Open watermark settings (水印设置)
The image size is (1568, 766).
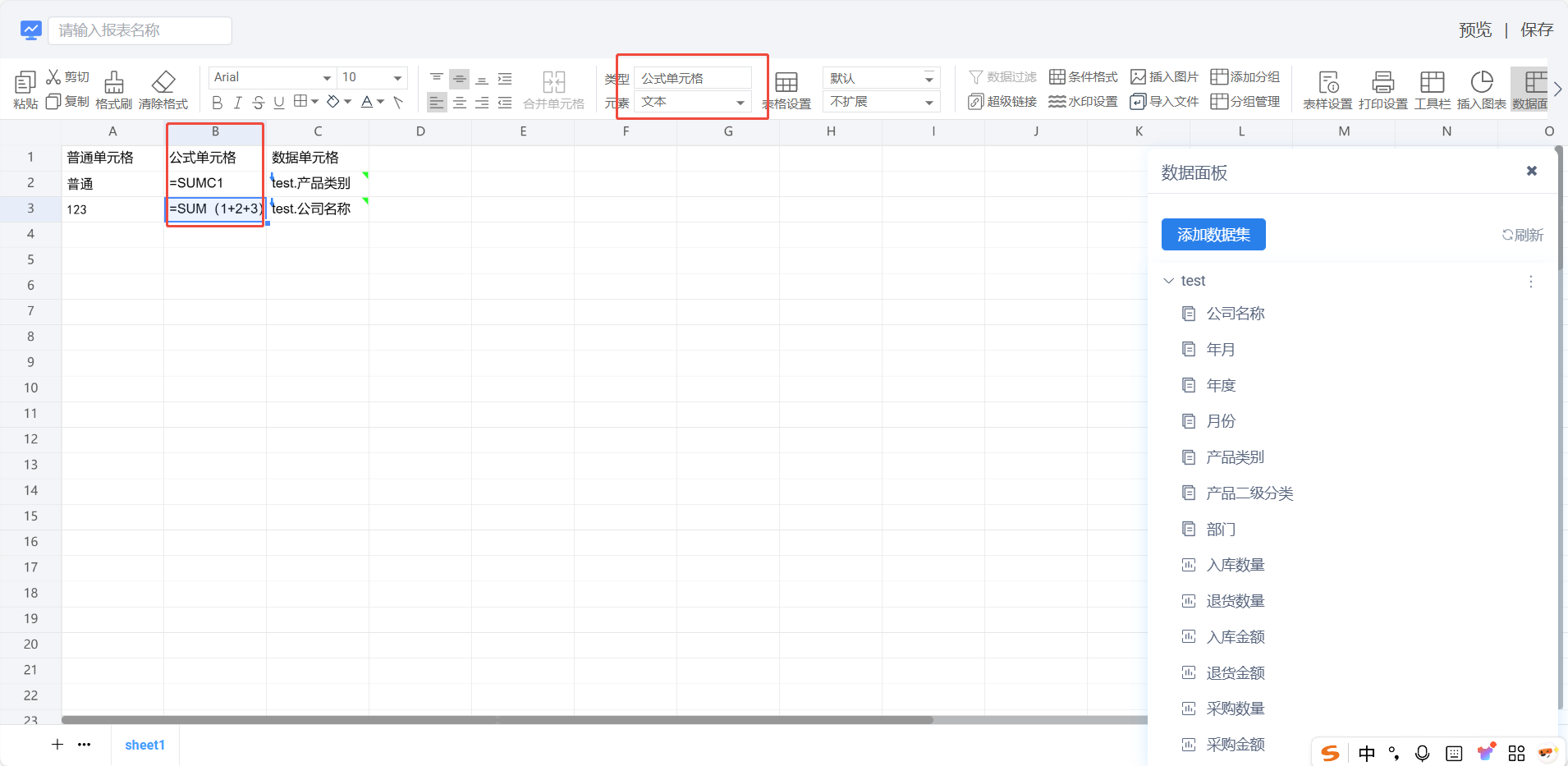[x=1057, y=102]
